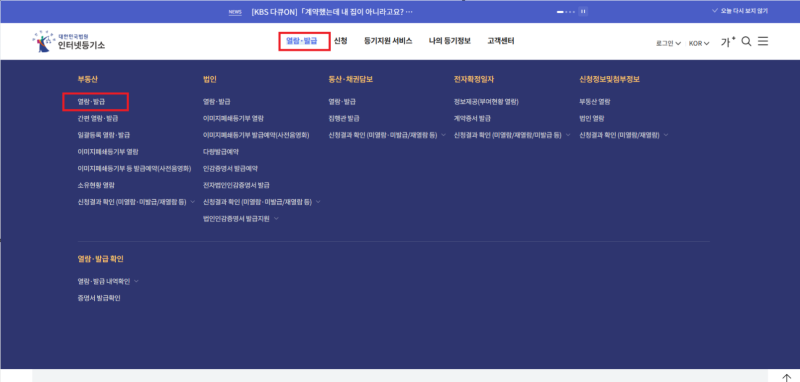This screenshot has height=382, width=800.
Task: Open the KOR language dropdown
Action: (x=699, y=43)
